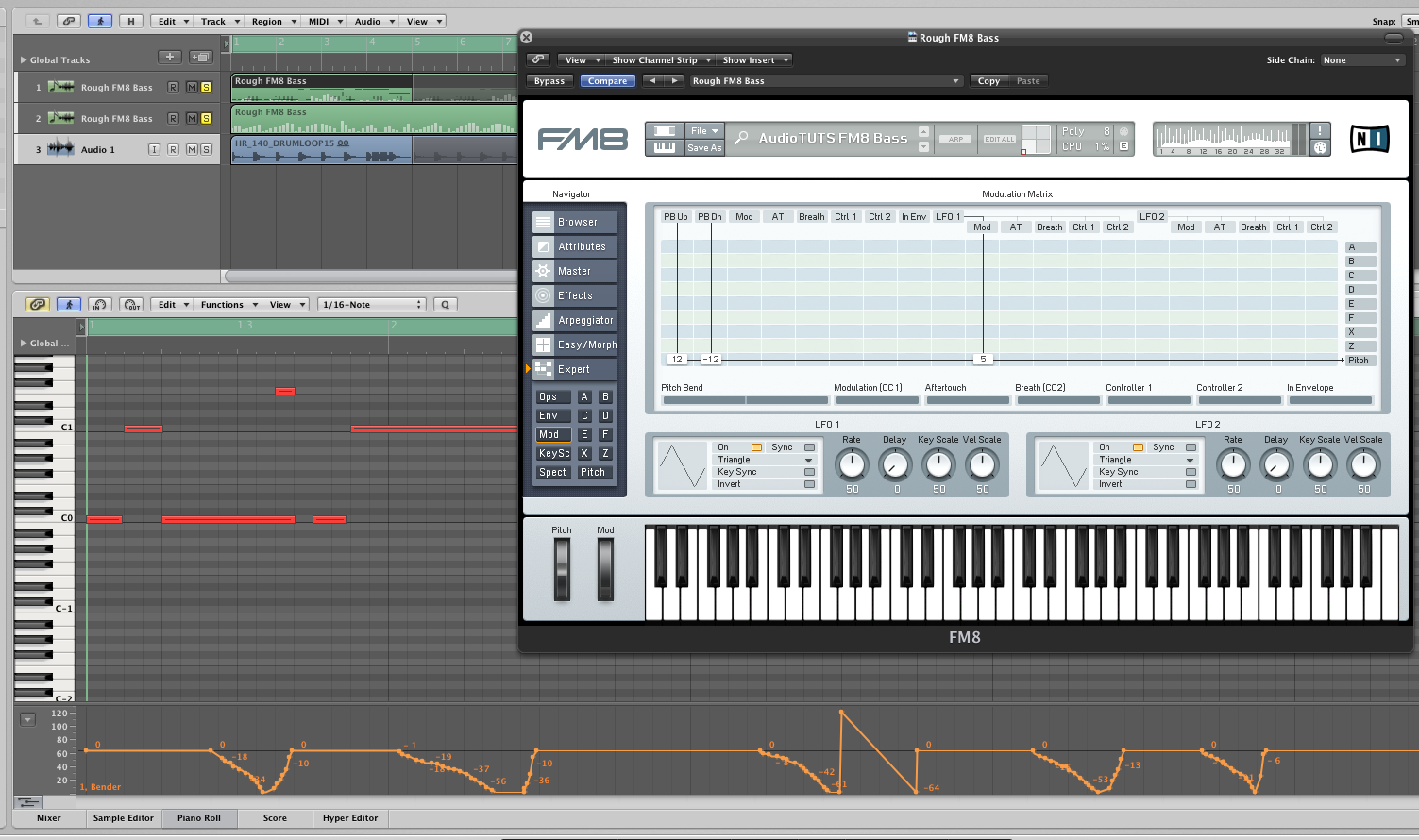The height and width of the screenshot is (840, 1419).
Task: Open the FM8 Master navigator page
Action: click(x=574, y=271)
